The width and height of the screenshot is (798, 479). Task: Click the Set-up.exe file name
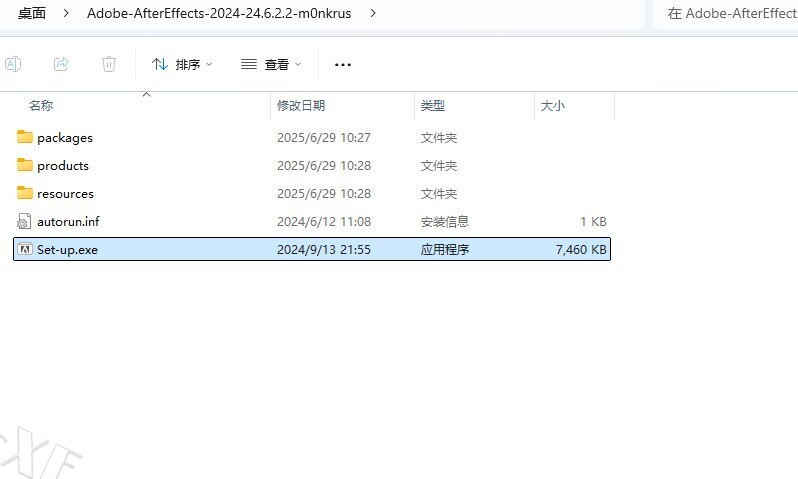click(x=67, y=250)
